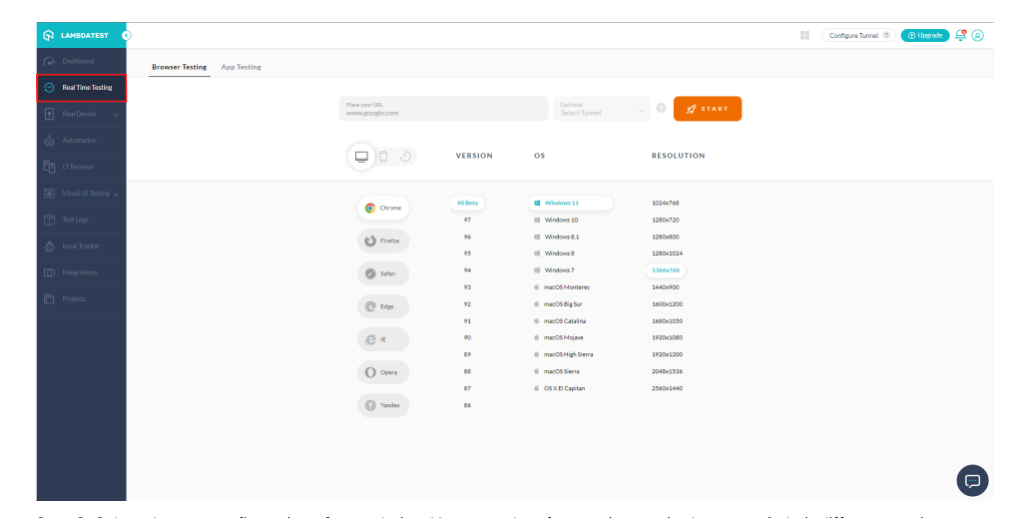Select the desktop device icon
The width and height of the screenshot is (1020, 518).
[362, 157]
